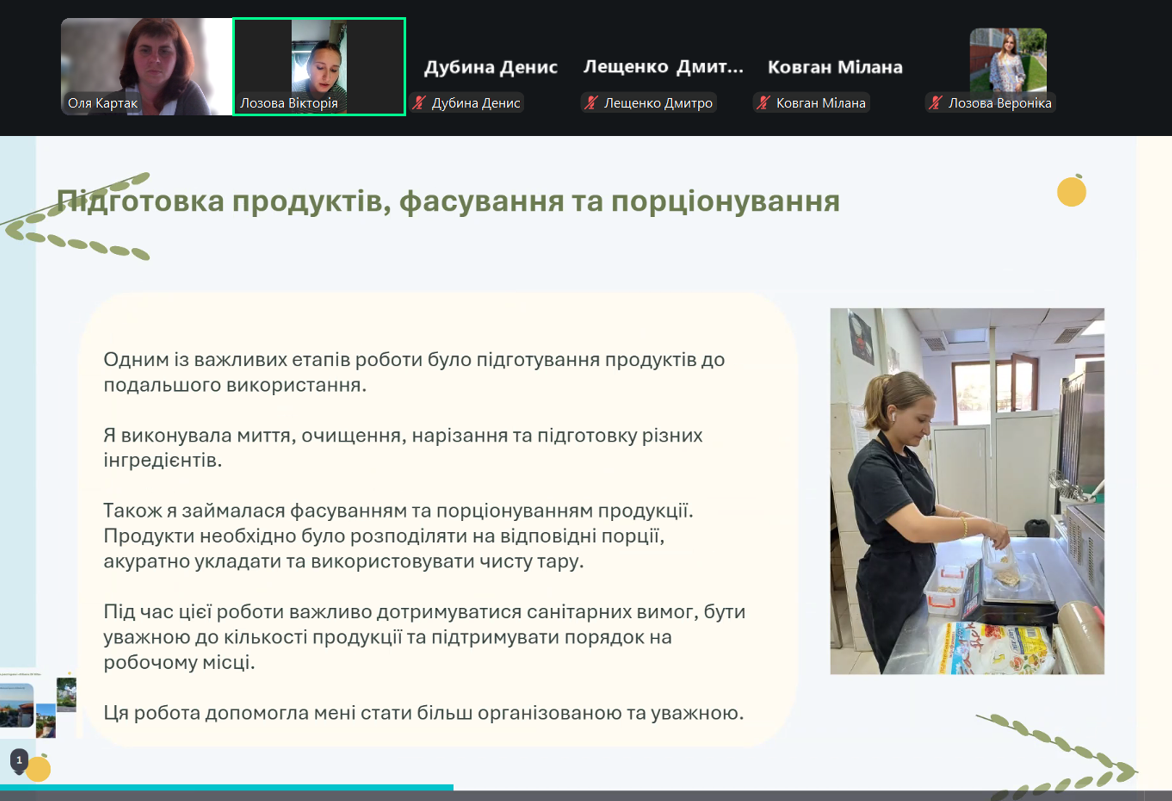Click the teal slide progress bar
The height and width of the screenshot is (801, 1172).
coord(226,787)
